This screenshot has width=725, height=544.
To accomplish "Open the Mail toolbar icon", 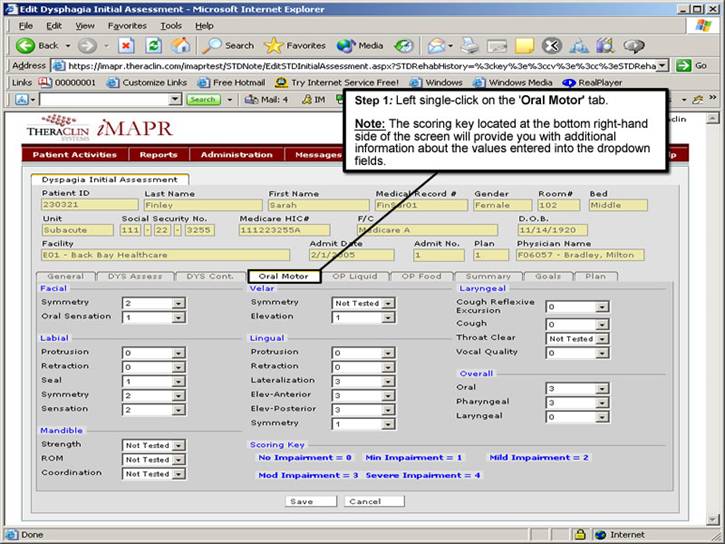I will coord(437,45).
